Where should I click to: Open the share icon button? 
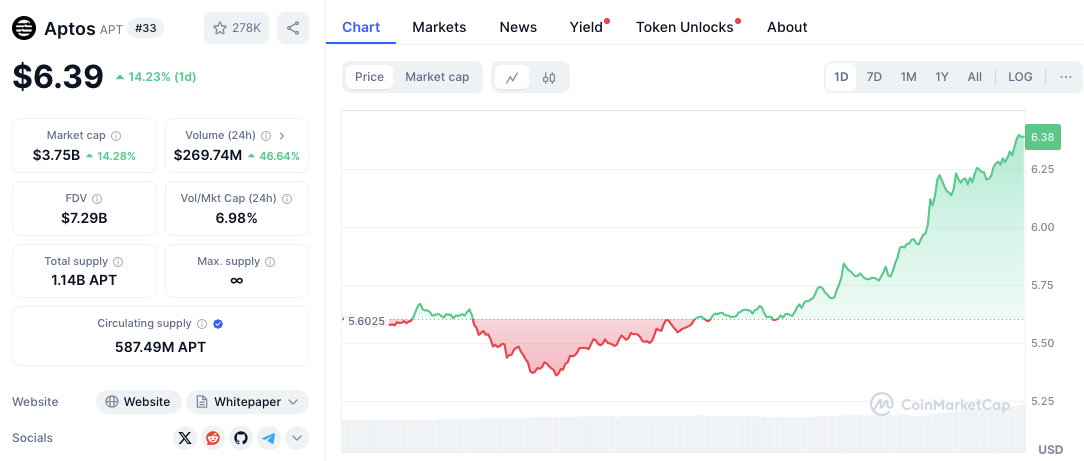point(293,28)
